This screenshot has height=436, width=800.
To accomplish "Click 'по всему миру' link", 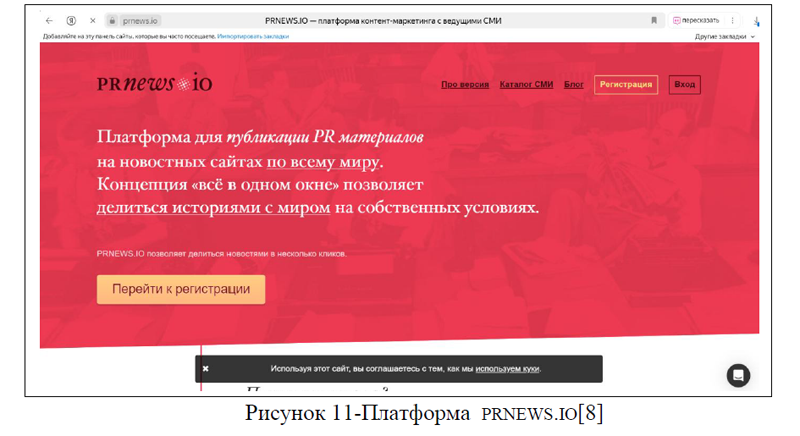I will 323,162.
